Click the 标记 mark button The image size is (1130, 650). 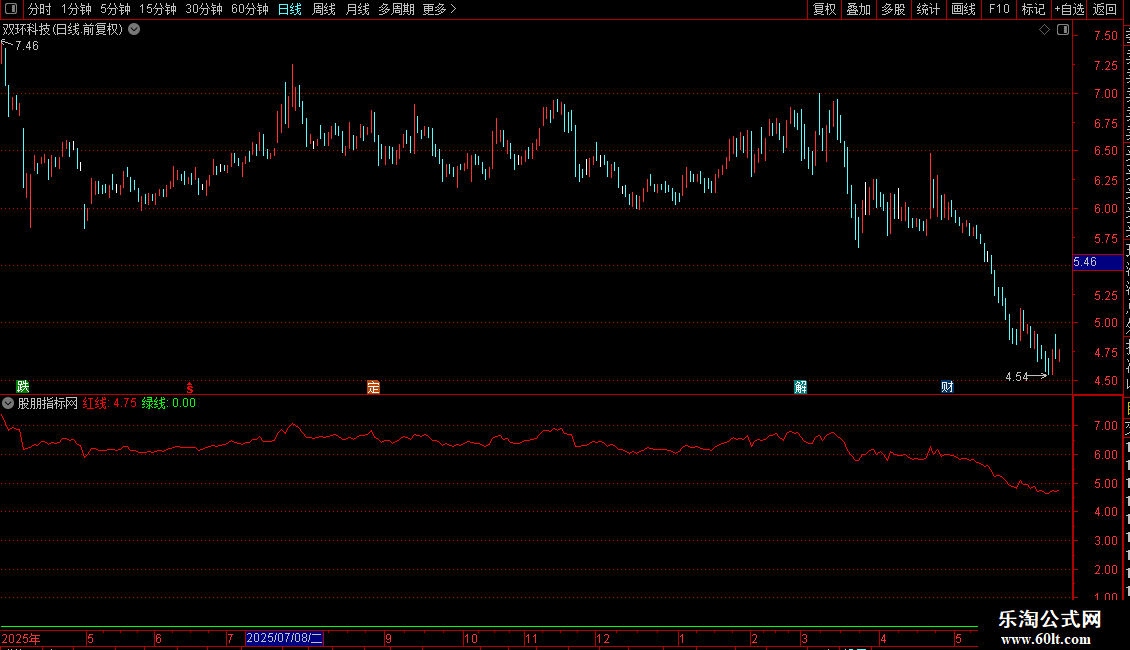pos(1033,9)
